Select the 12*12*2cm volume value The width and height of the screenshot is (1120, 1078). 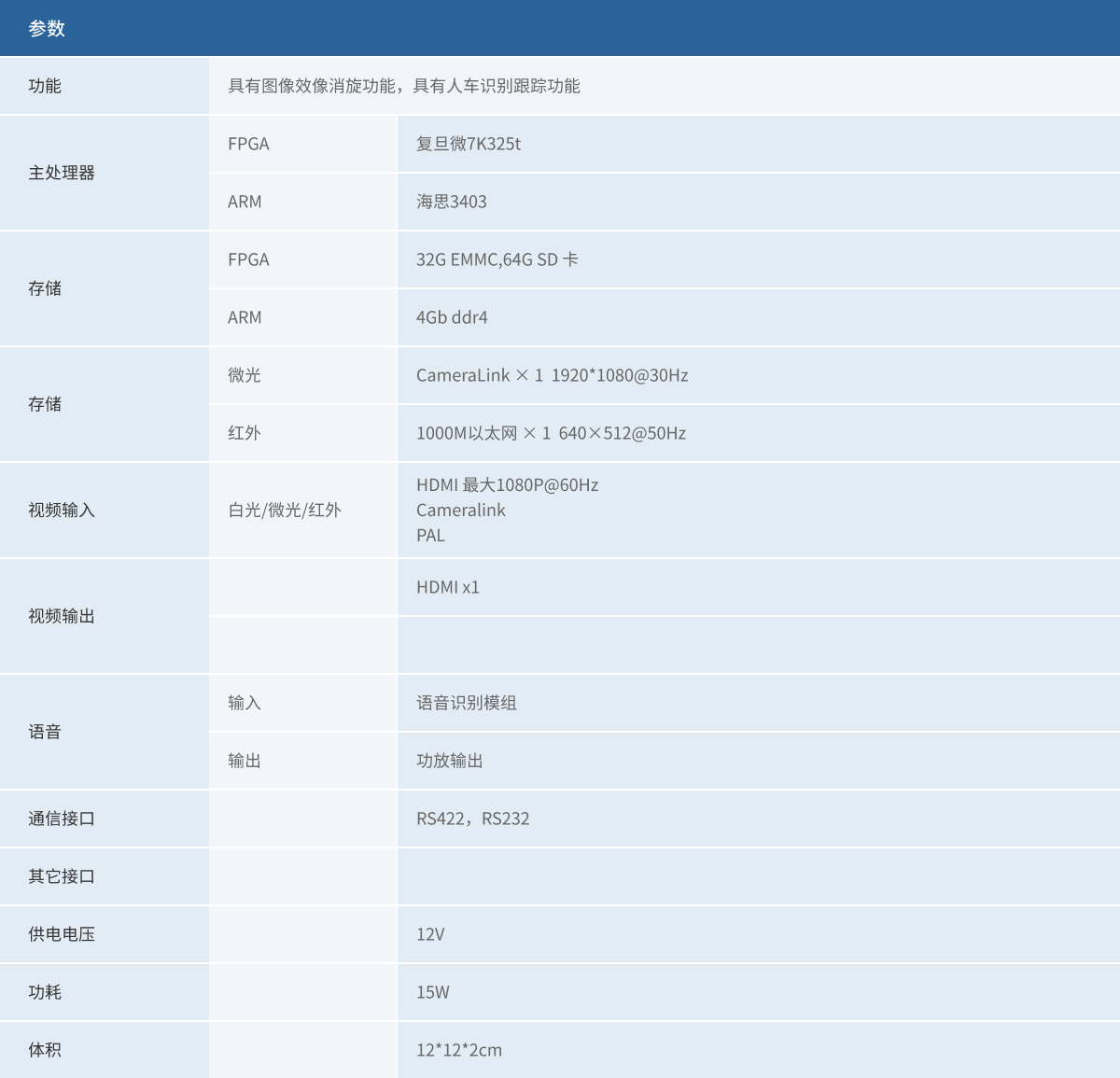[459, 1050]
